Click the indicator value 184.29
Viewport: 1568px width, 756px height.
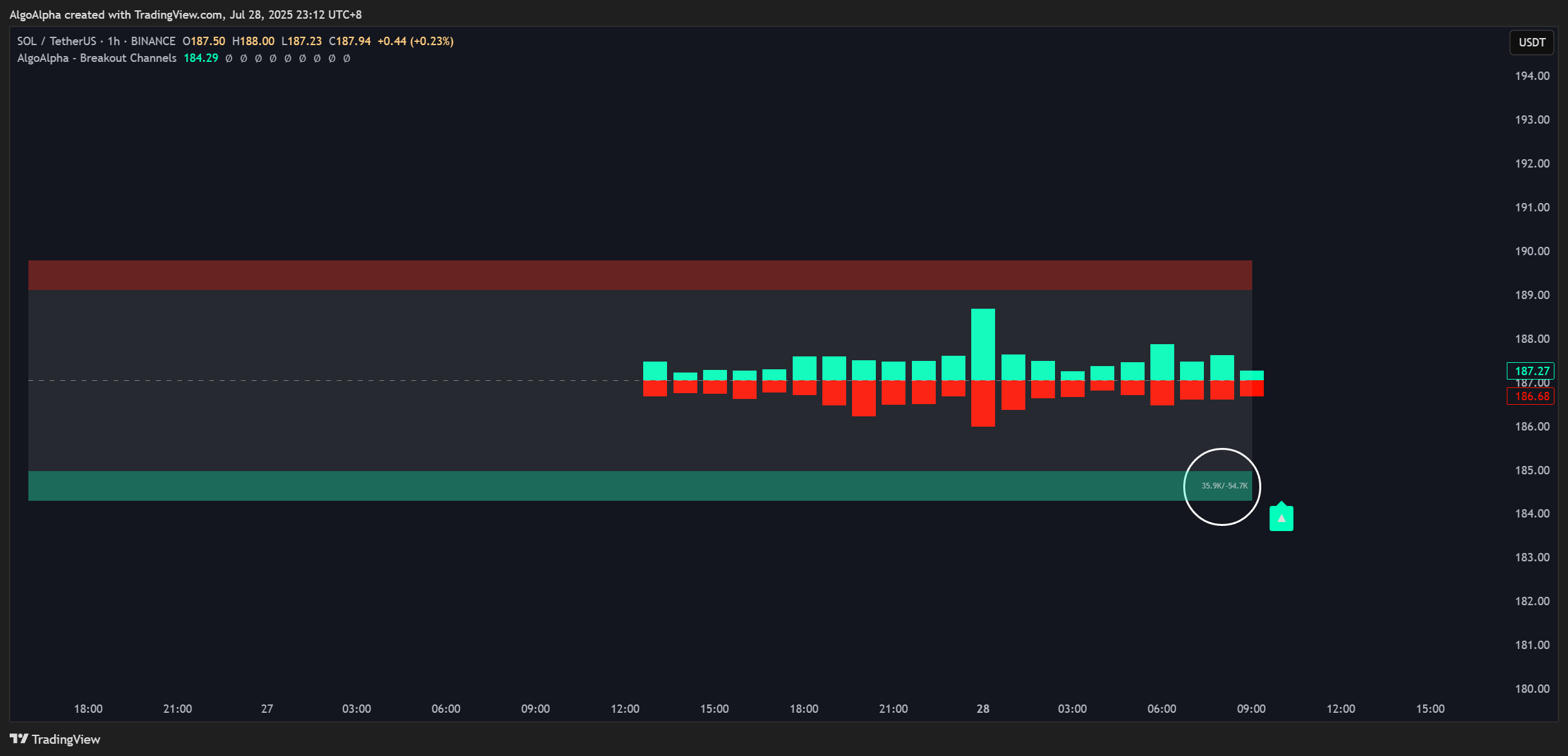point(201,58)
